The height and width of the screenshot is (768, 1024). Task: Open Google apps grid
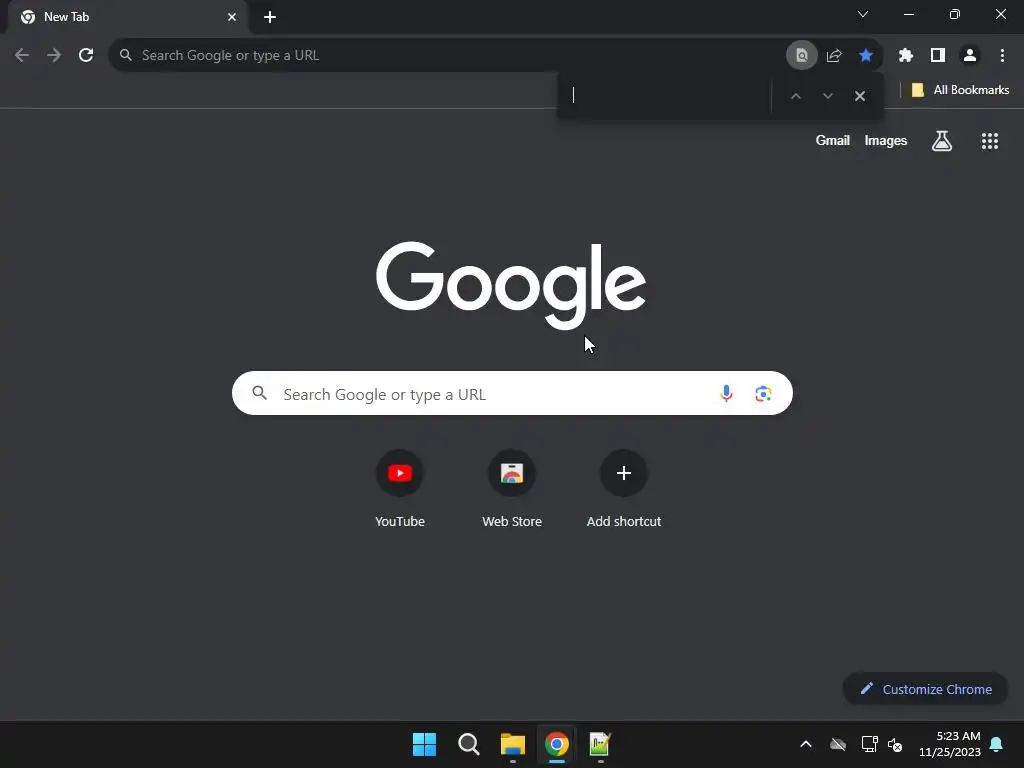point(990,140)
